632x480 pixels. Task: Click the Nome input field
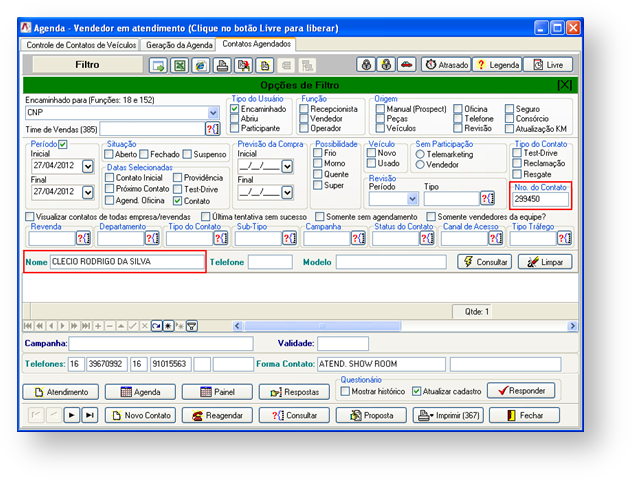pyautogui.click(x=127, y=262)
